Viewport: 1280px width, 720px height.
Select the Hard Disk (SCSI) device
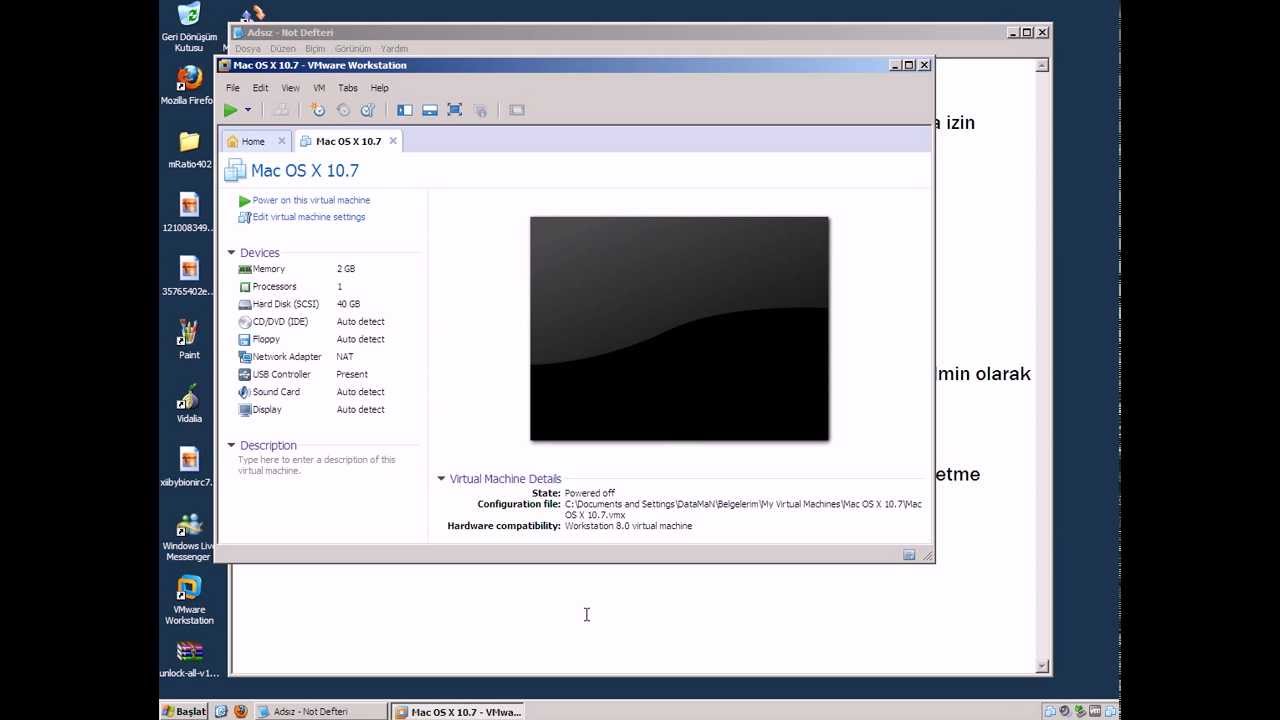click(312, 304)
